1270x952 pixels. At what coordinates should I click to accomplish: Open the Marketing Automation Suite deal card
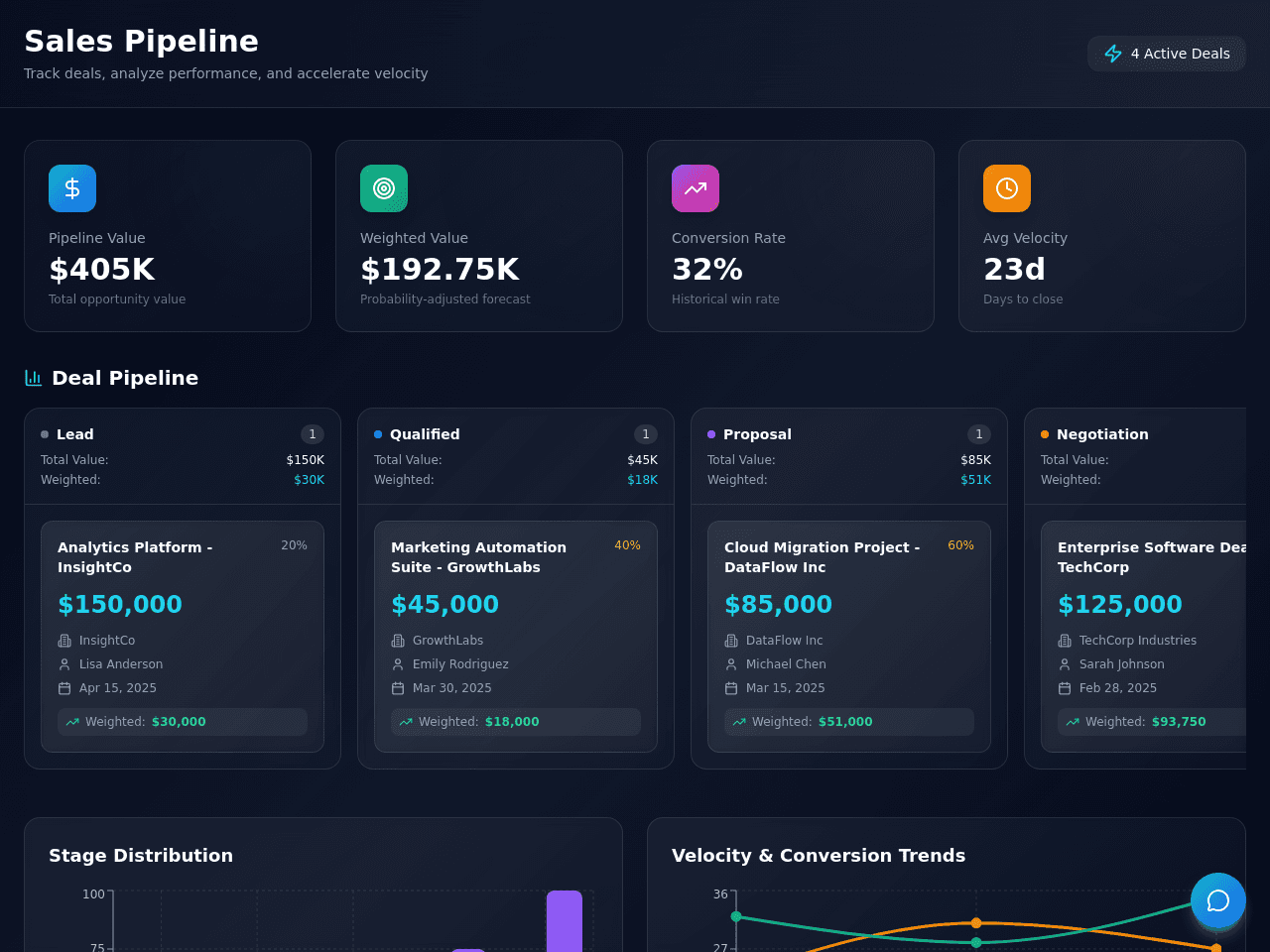516,637
